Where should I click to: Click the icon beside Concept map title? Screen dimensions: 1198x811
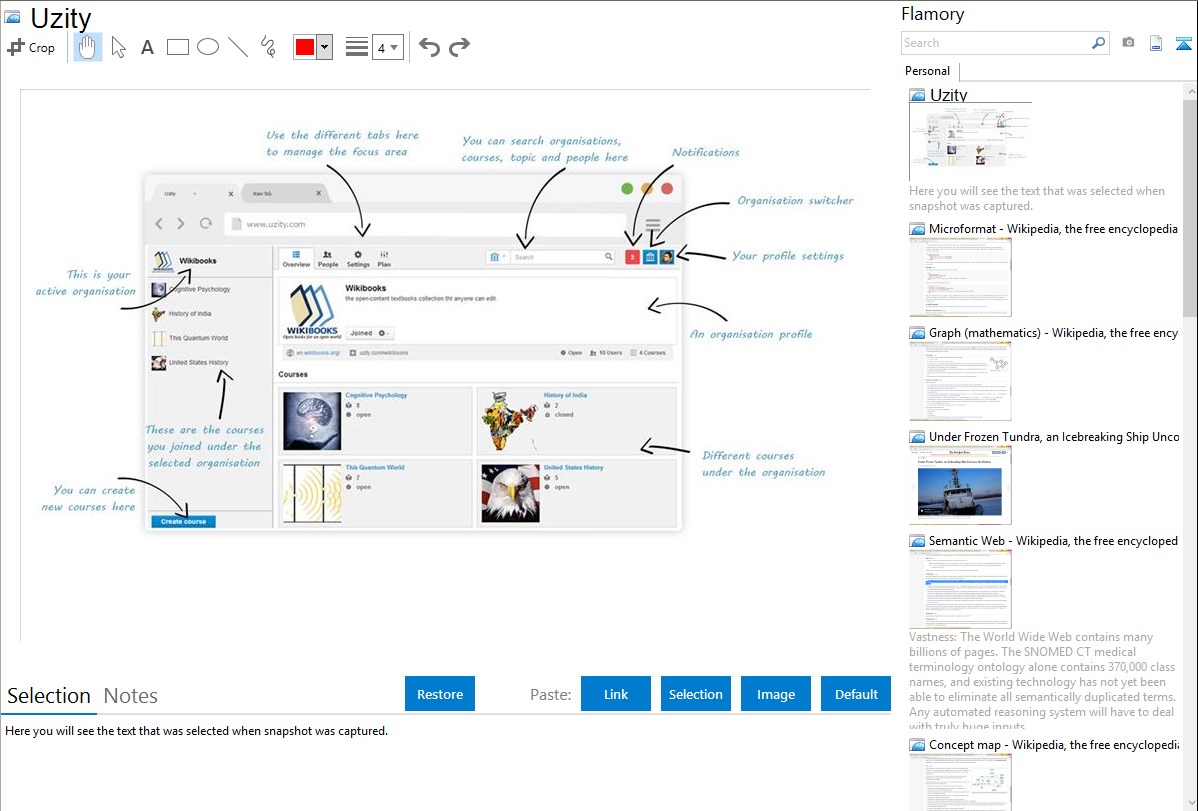tap(917, 745)
